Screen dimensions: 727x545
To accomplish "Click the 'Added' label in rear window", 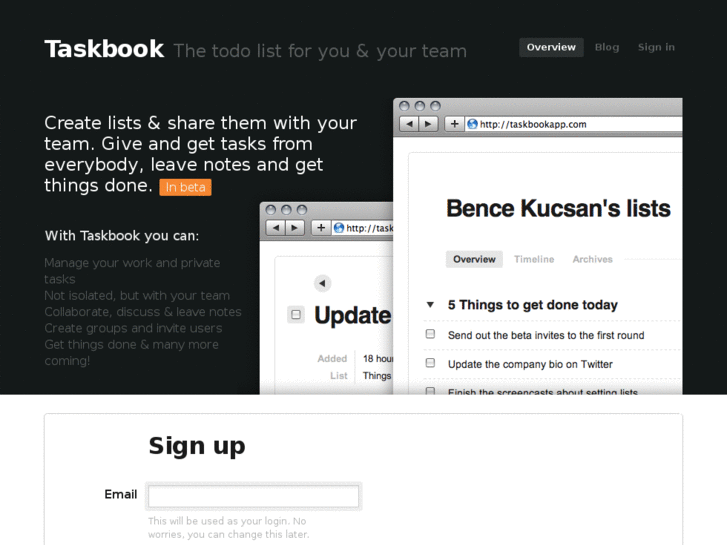I will point(332,359).
